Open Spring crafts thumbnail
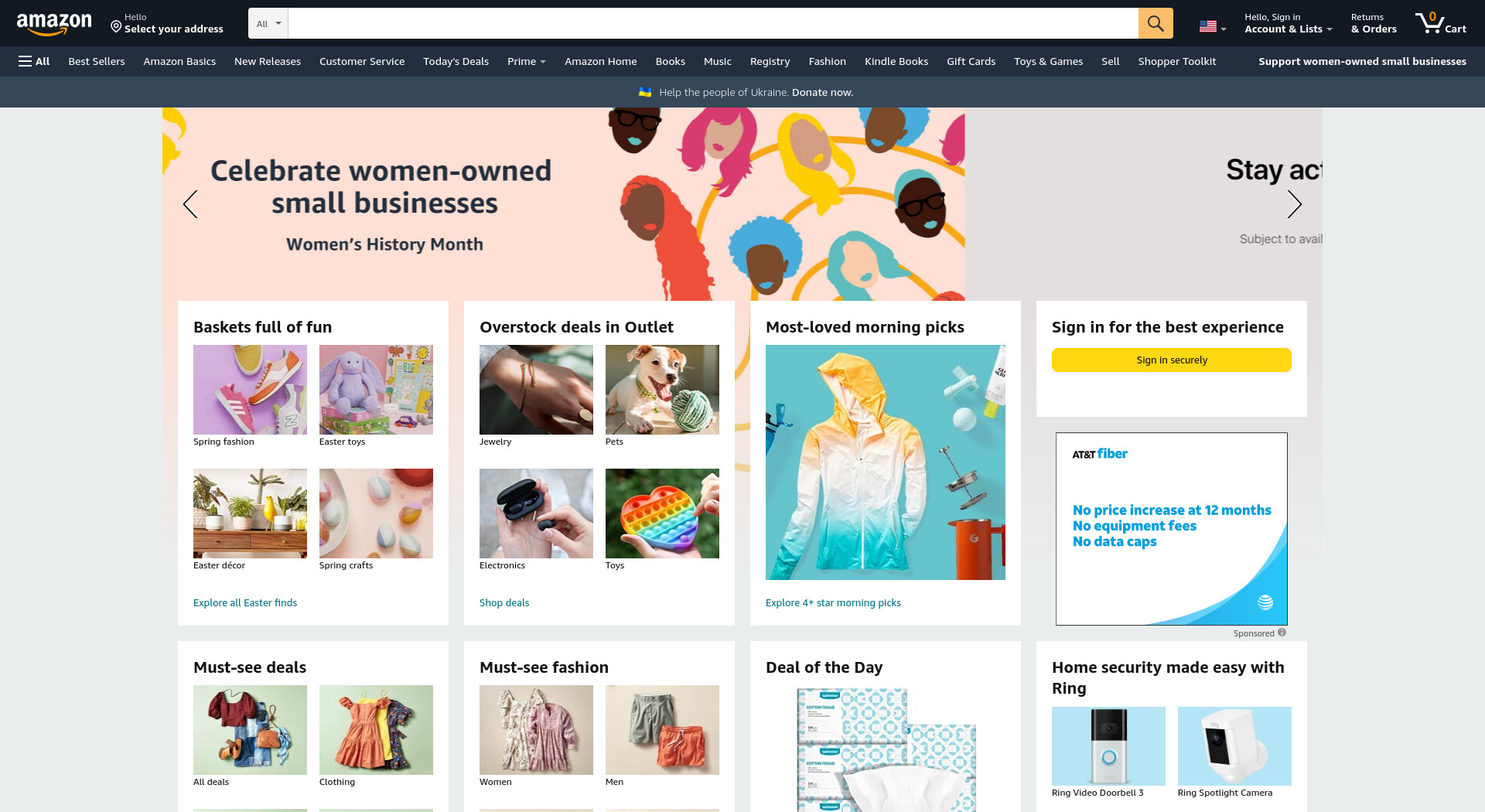1485x812 pixels. coord(376,513)
